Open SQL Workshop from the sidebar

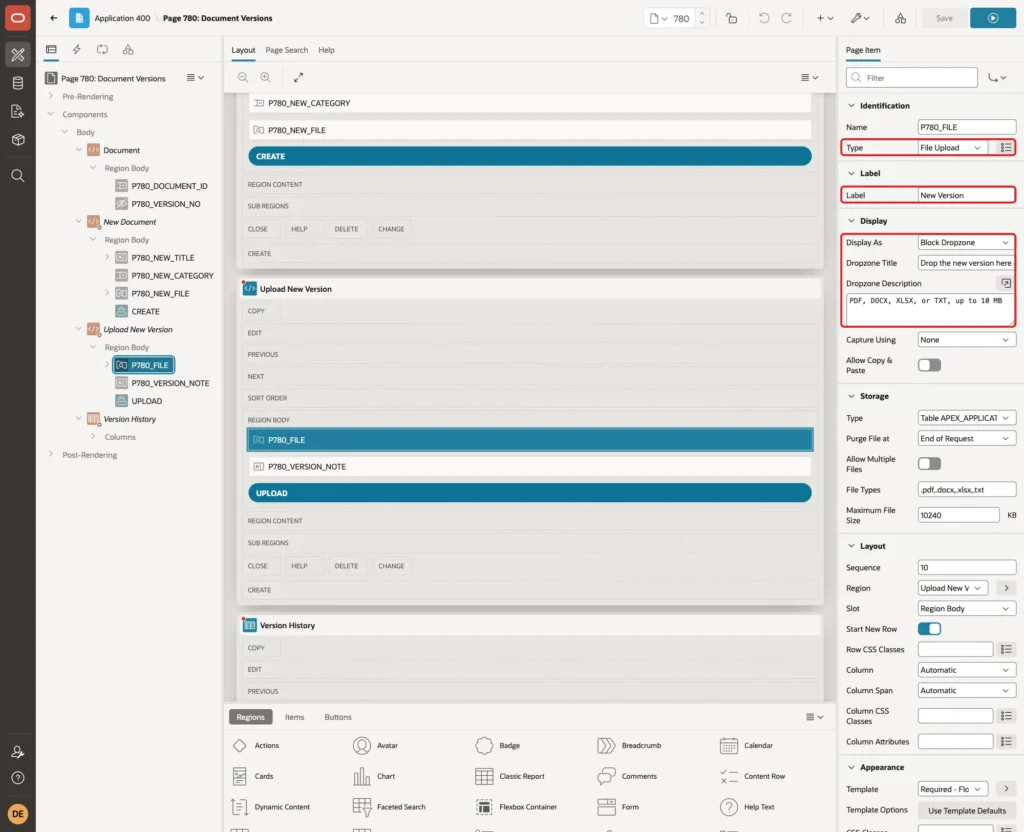(18, 83)
